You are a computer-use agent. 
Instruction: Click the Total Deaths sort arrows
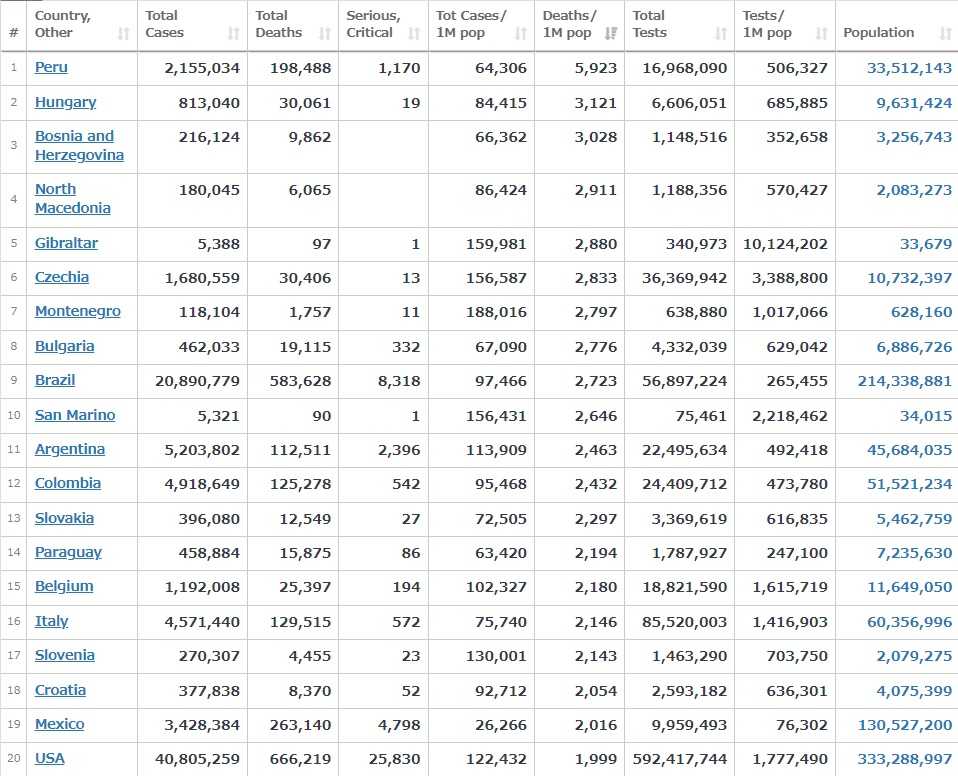pyautogui.click(x=325, y=34)
